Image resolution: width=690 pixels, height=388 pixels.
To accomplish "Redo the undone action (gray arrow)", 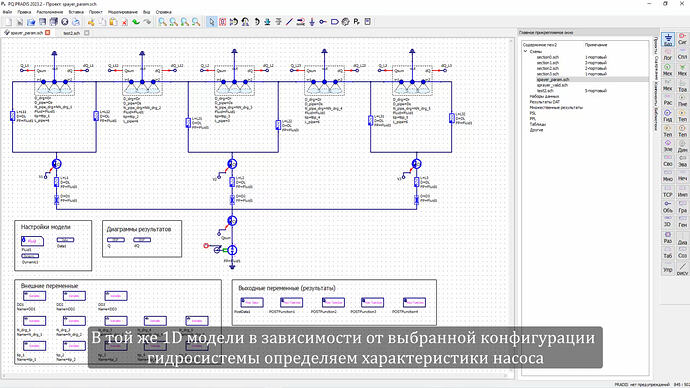I will point(147,22).
